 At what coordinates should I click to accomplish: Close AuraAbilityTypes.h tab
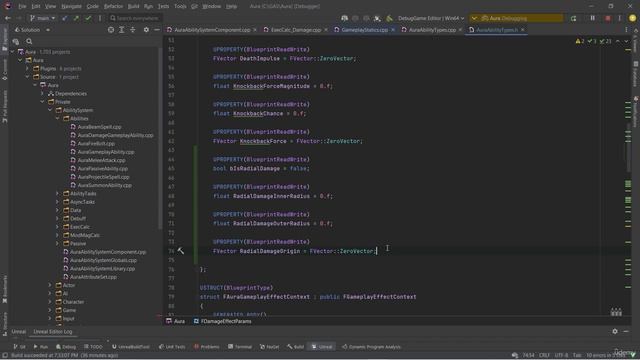tap(523, 30)
